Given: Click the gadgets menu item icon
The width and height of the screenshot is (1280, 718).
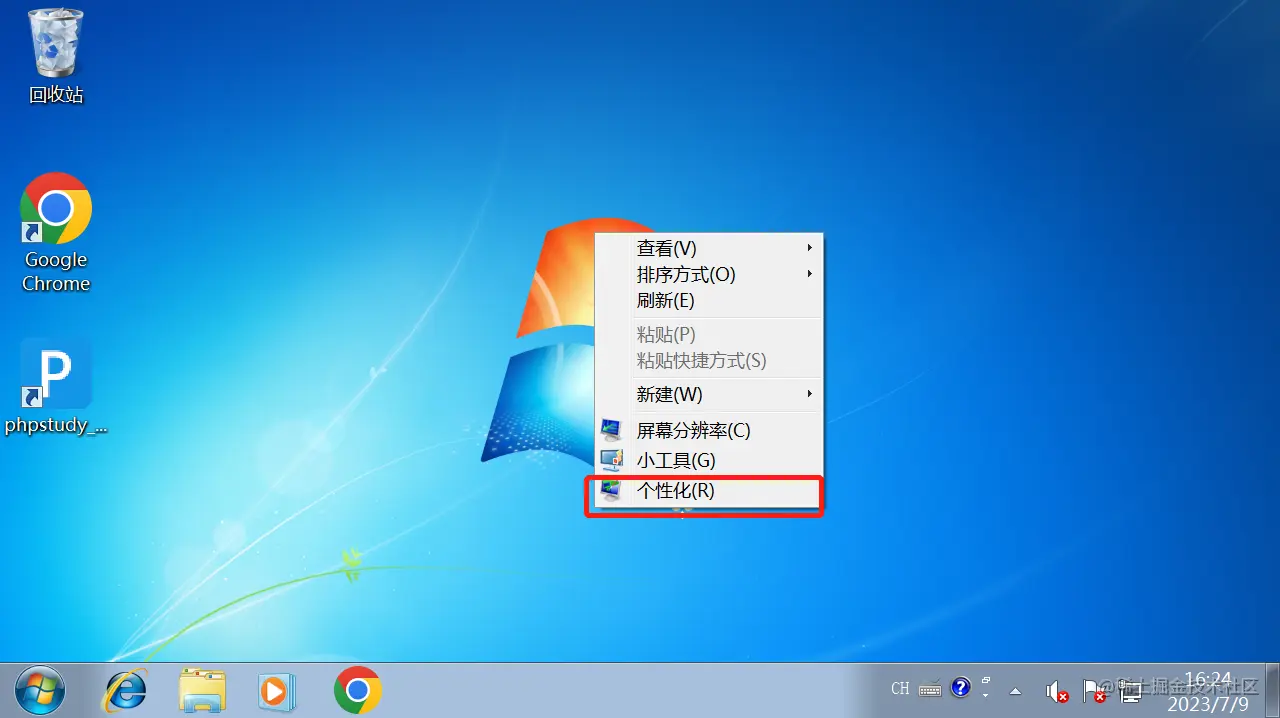Looking at the screenshot, I should pos(611,460).
